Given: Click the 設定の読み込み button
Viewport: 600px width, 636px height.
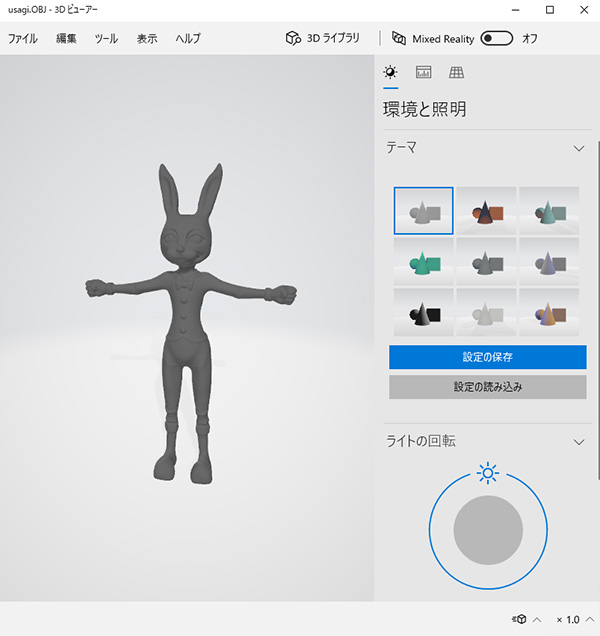Looking at the screenshot, I should [487, 387].
